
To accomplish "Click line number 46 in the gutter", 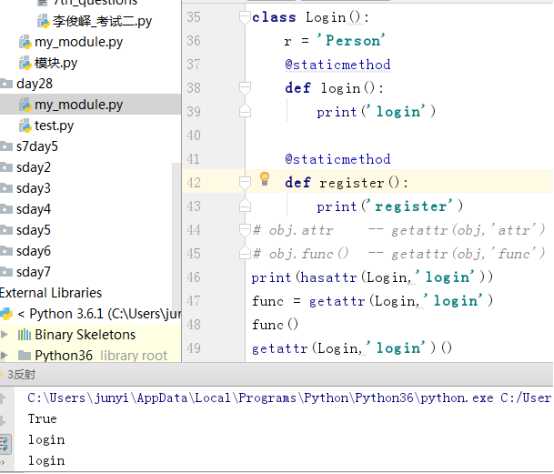I will [x=193, y=277].
